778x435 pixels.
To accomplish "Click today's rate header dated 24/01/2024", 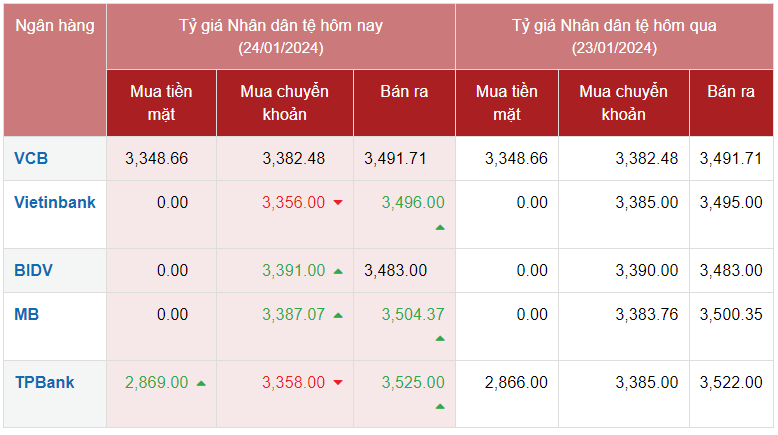I will pos(281,36).
